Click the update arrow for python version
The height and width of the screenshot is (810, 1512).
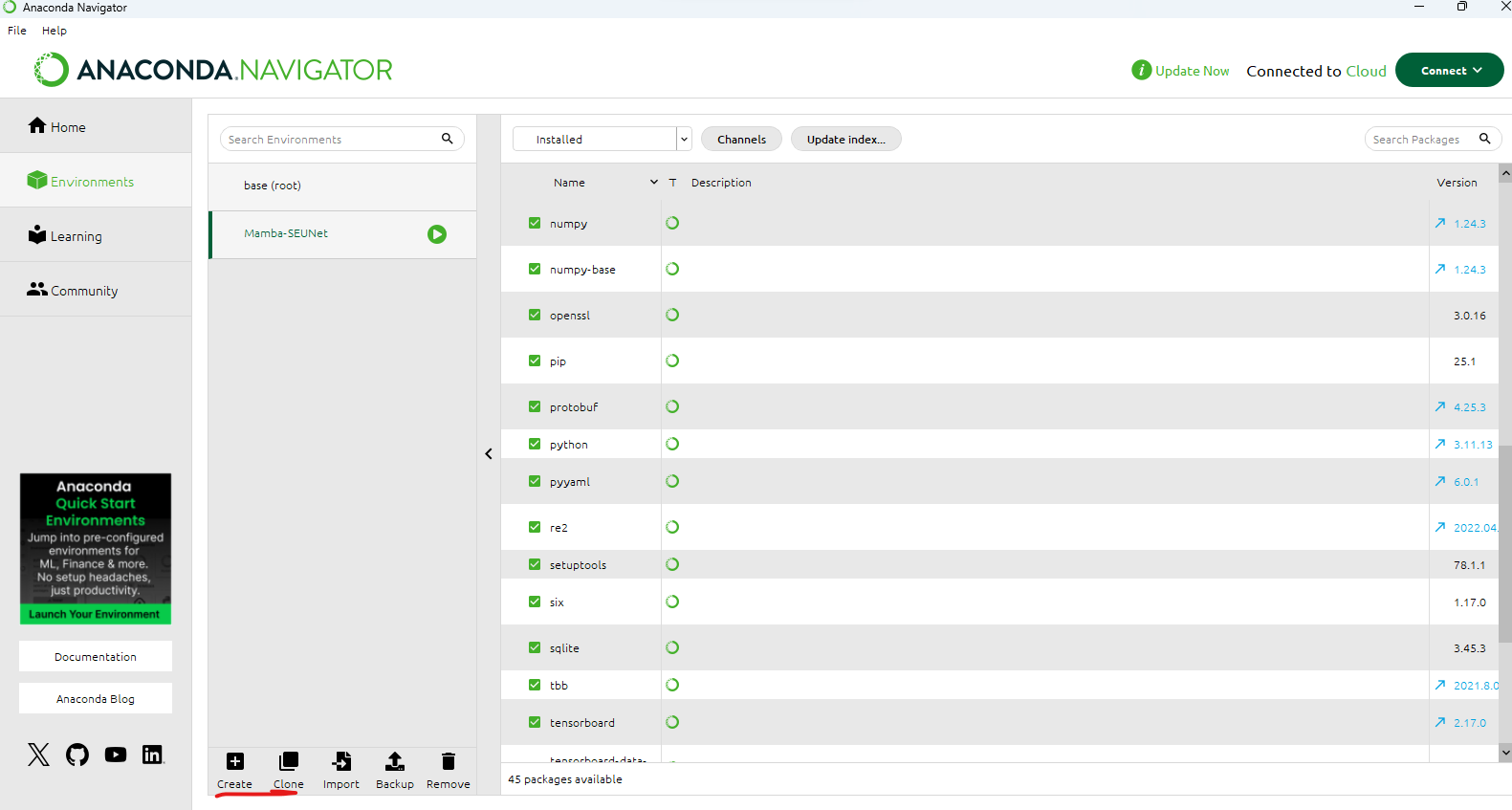tap(1440, 444)
